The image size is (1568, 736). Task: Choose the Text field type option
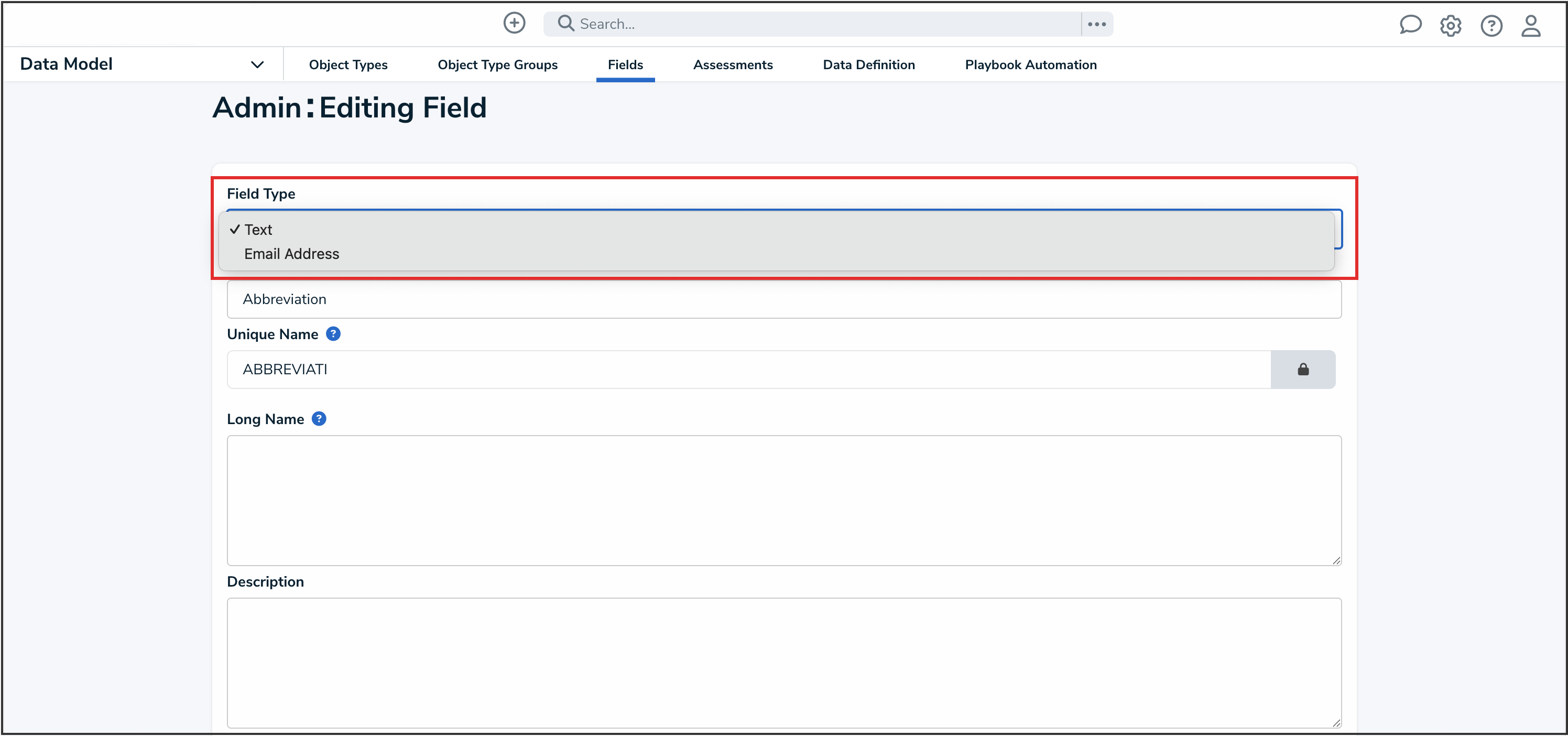pos(258,230)
